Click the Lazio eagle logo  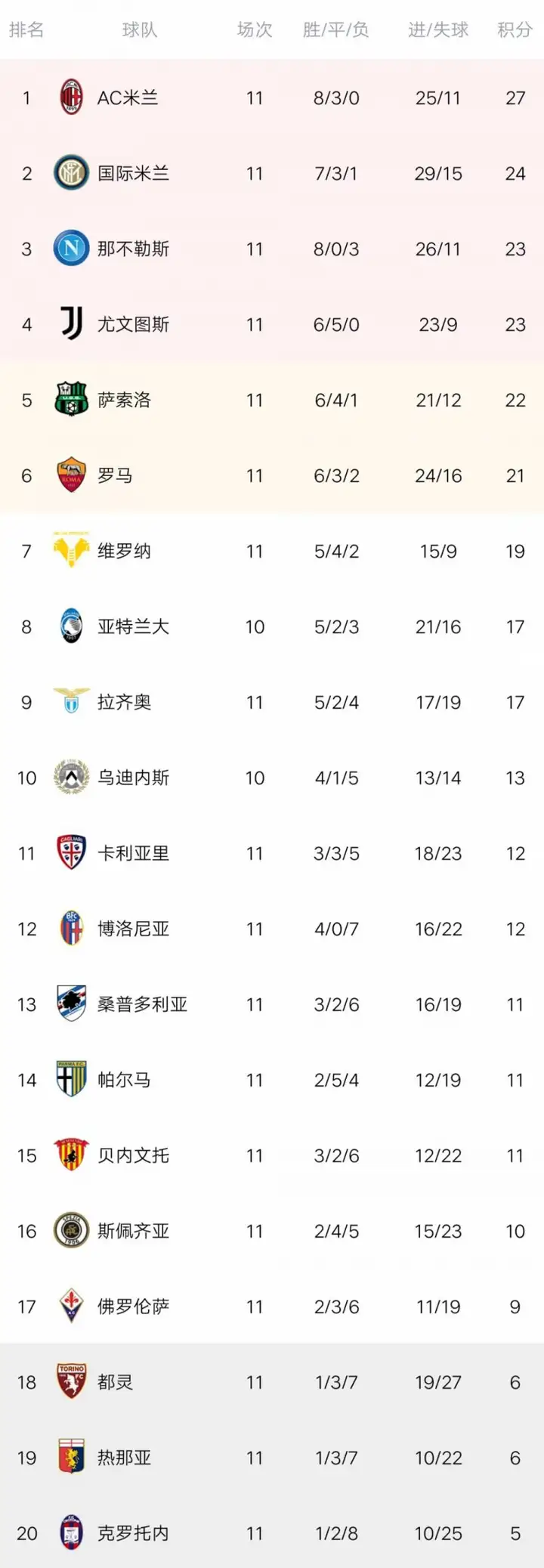71,700
